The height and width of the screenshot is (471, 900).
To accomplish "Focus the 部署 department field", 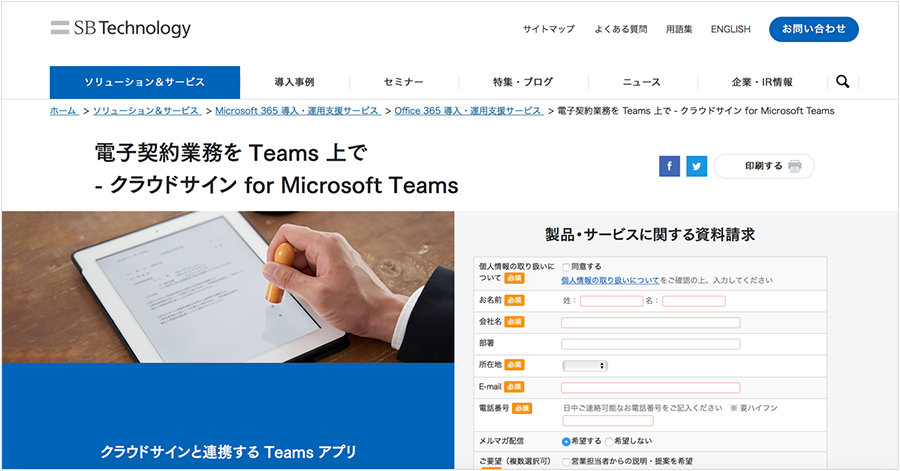I will point(650,344).
